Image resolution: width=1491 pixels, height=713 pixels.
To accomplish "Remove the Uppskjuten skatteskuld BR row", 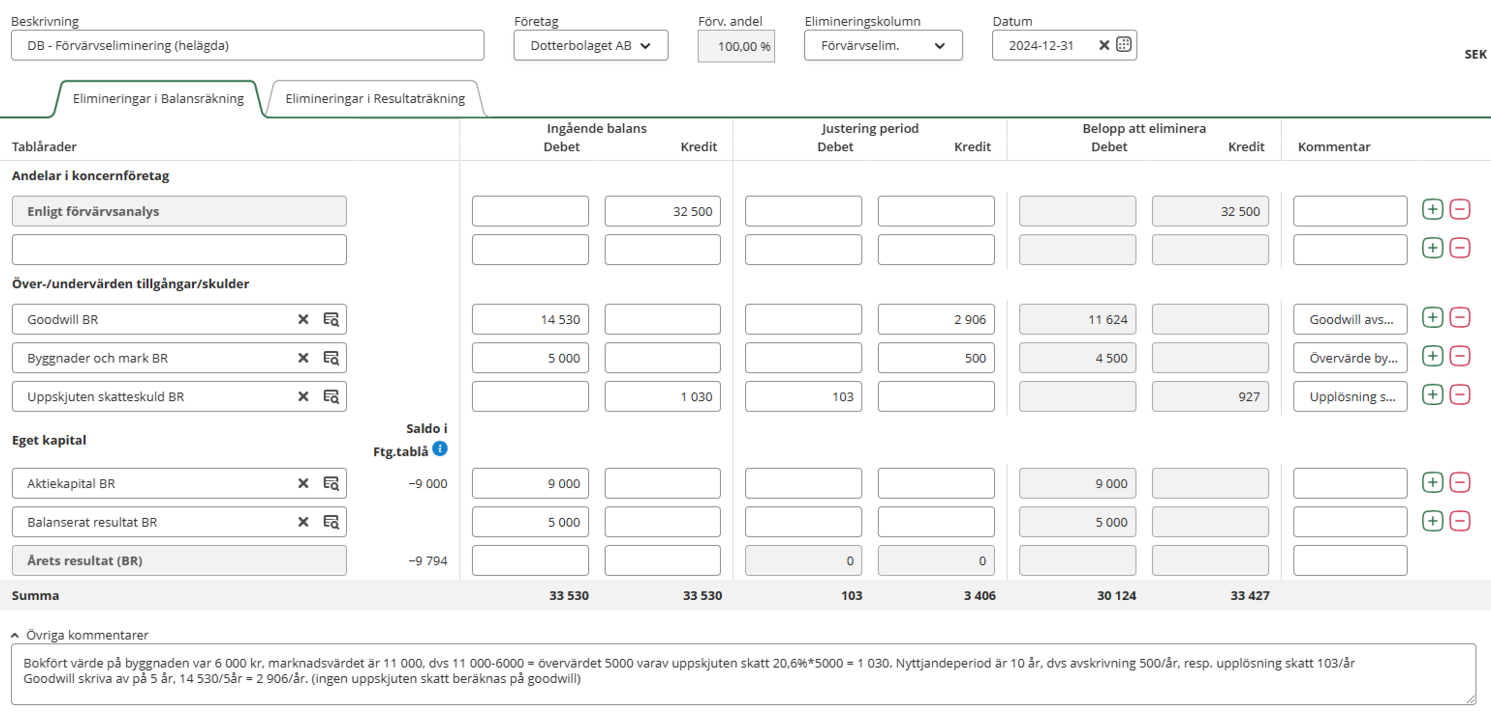I will click(1460, 396).
